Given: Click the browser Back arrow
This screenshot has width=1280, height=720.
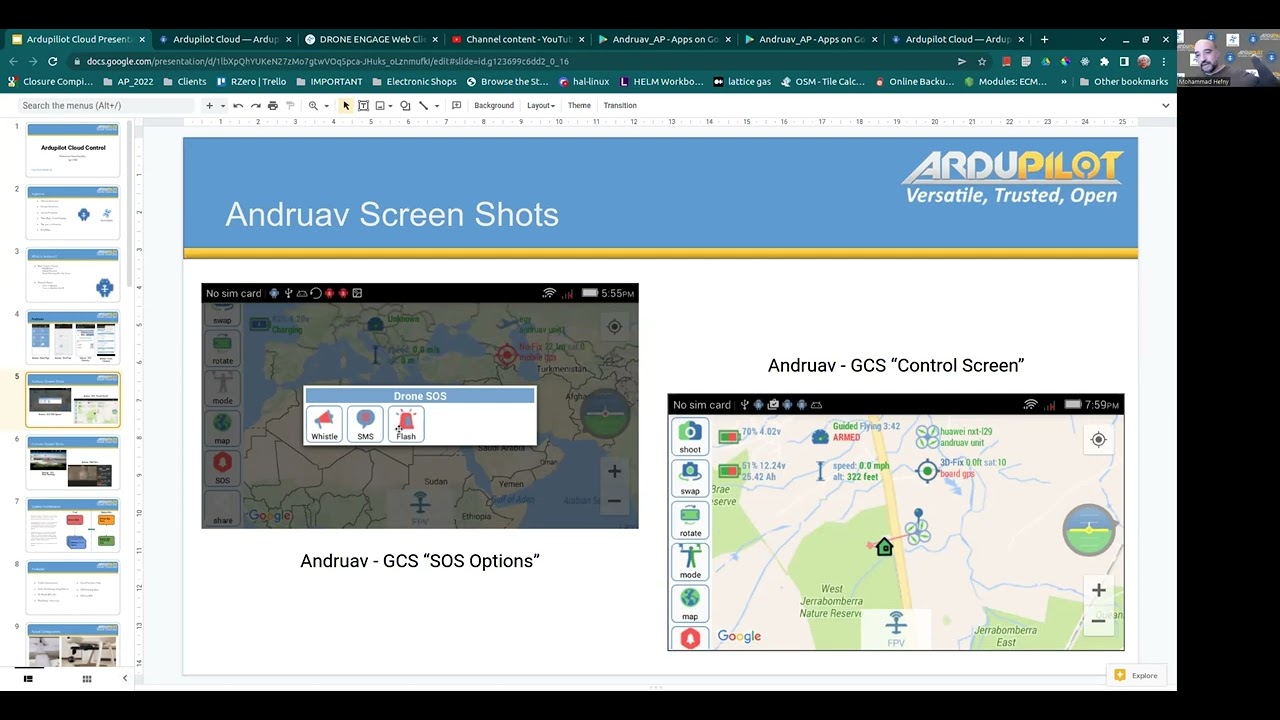Looking at the screenshot, I should click(x=13, y=61).
